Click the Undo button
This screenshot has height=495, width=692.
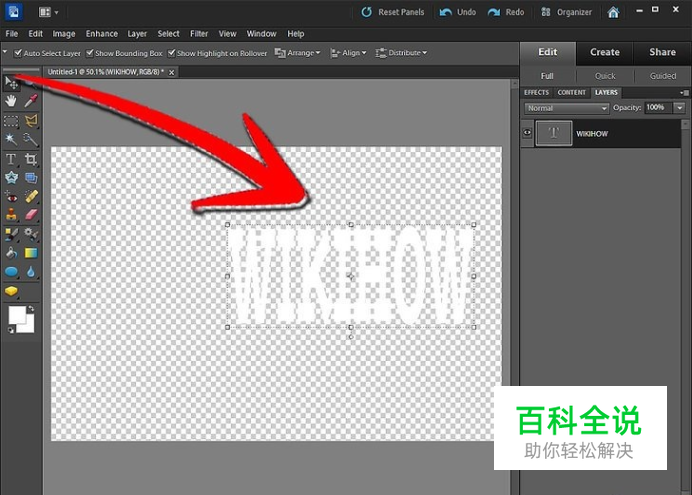[x=458, y=12]
